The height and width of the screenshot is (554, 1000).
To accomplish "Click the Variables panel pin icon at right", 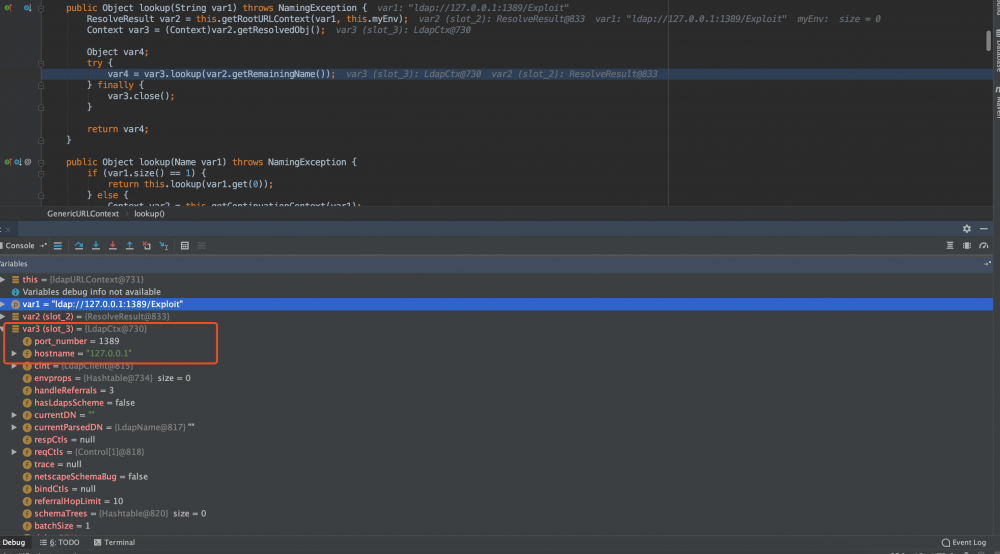I will (987, 263).
